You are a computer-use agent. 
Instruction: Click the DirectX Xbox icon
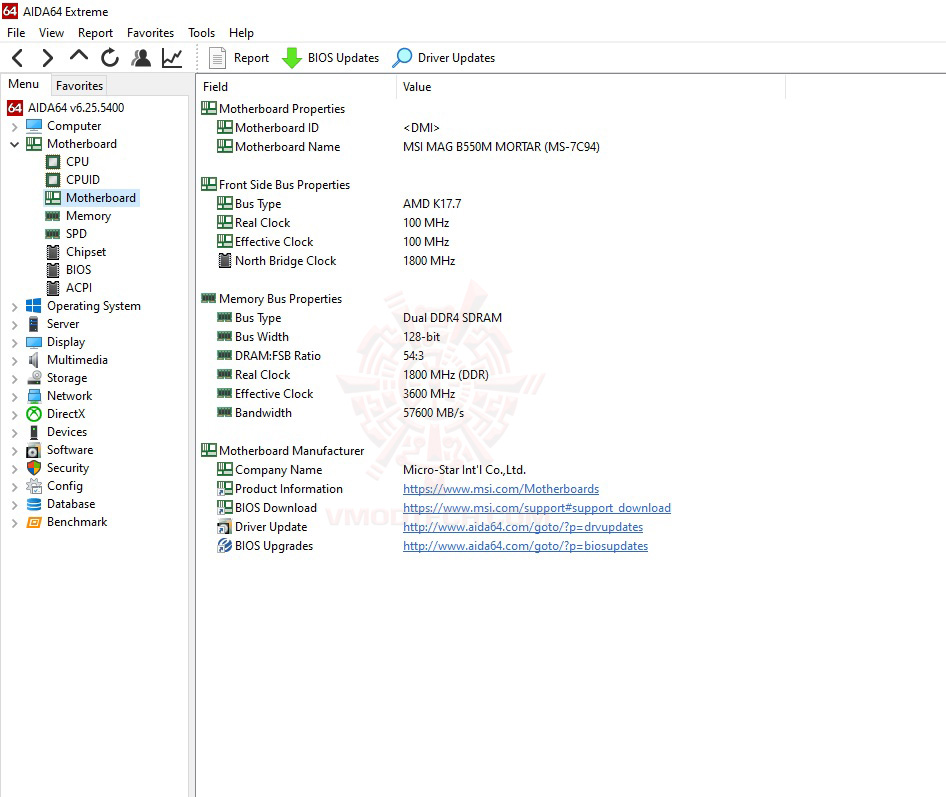pos(34,414)
